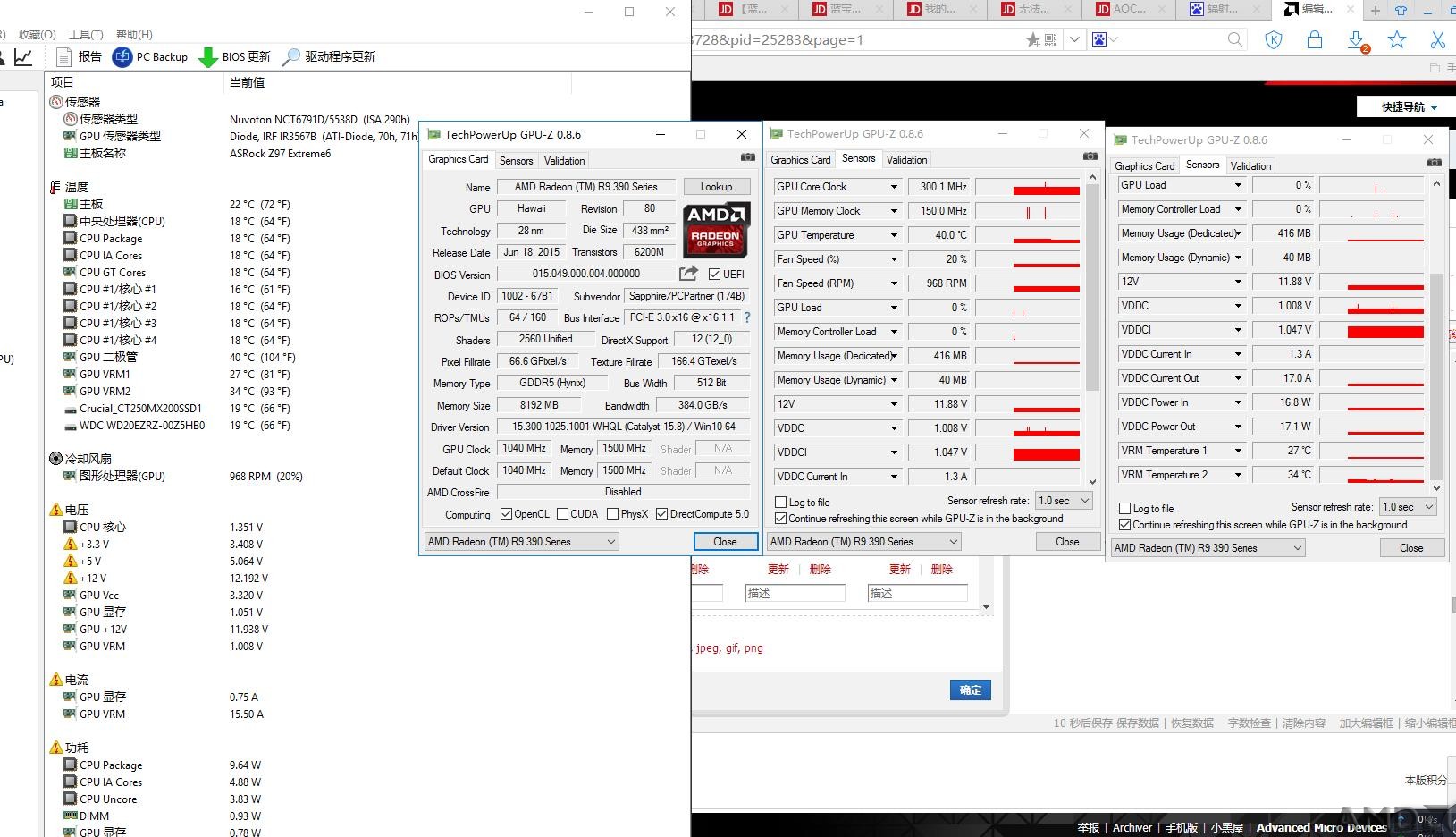This screenshot has width=1456, height=837.
Task: Open the 帮助(H) menu in AIDA64
Action: tap(134, 34)
